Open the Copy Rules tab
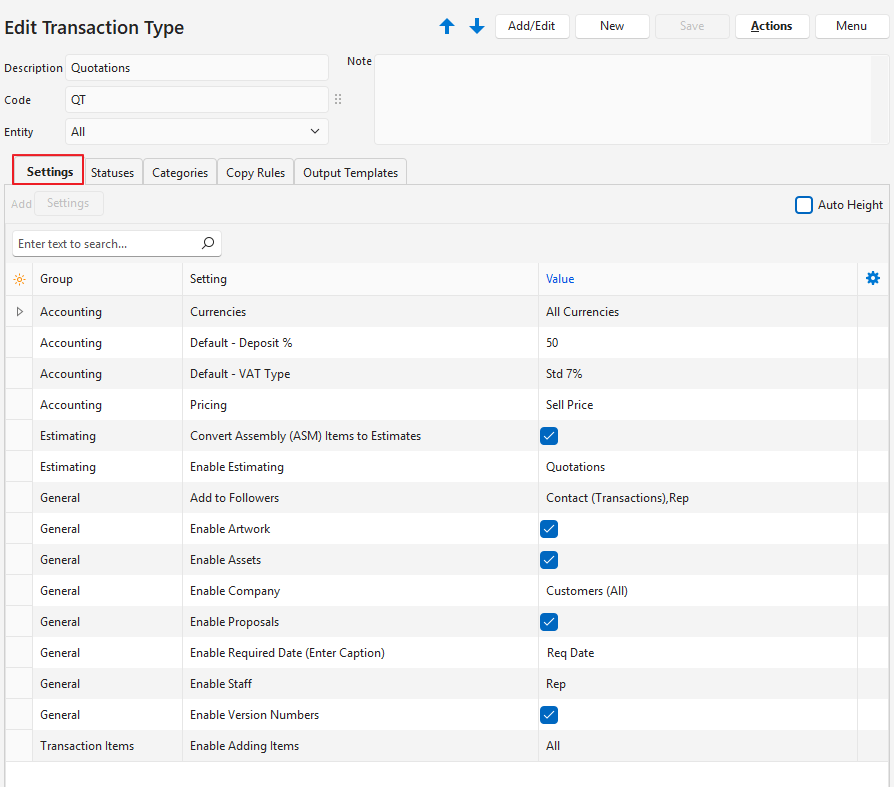The width and height of the screenshot is (894, 787). click(x=255, y=173)
